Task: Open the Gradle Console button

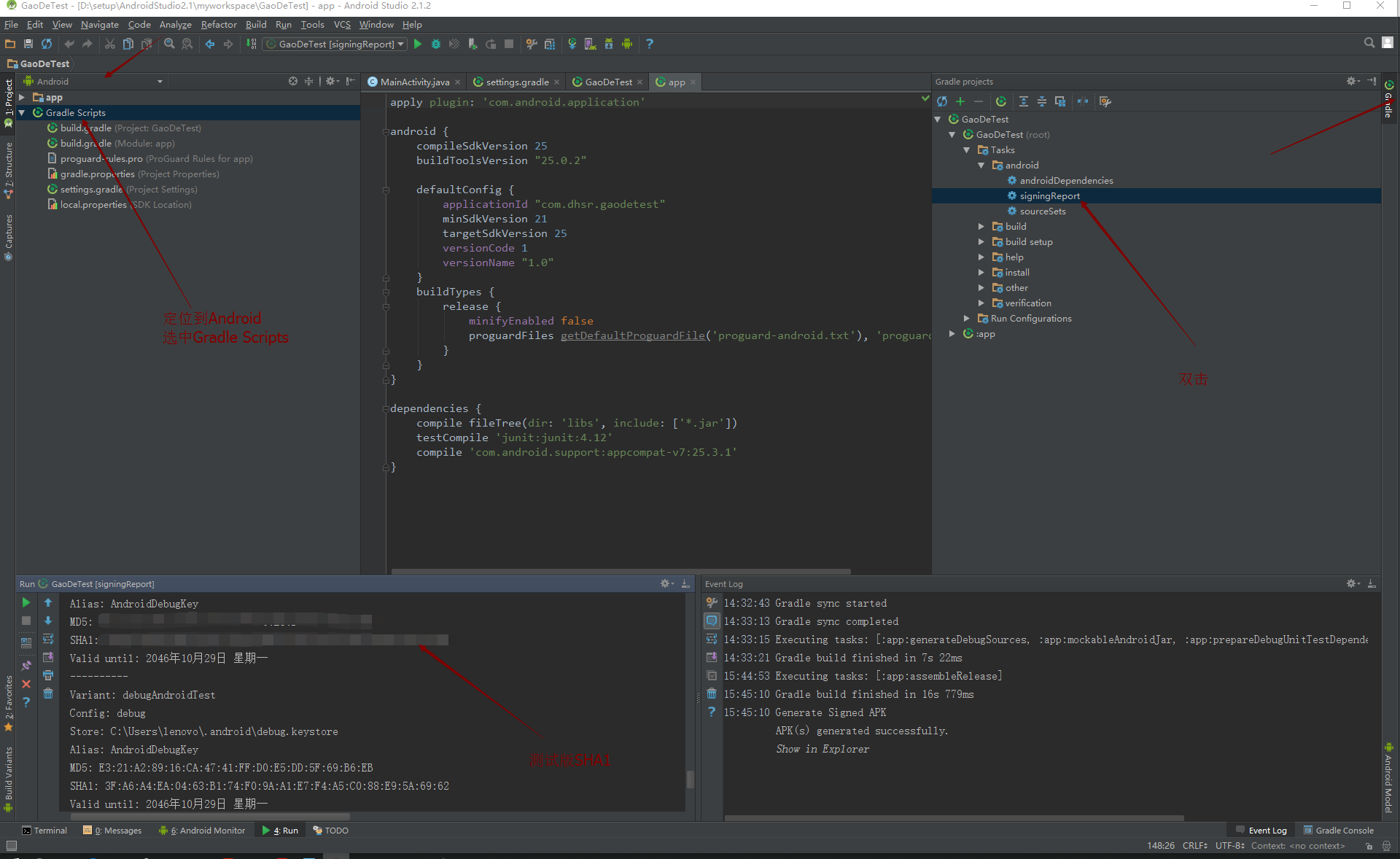Action: tap(1339, 830)
